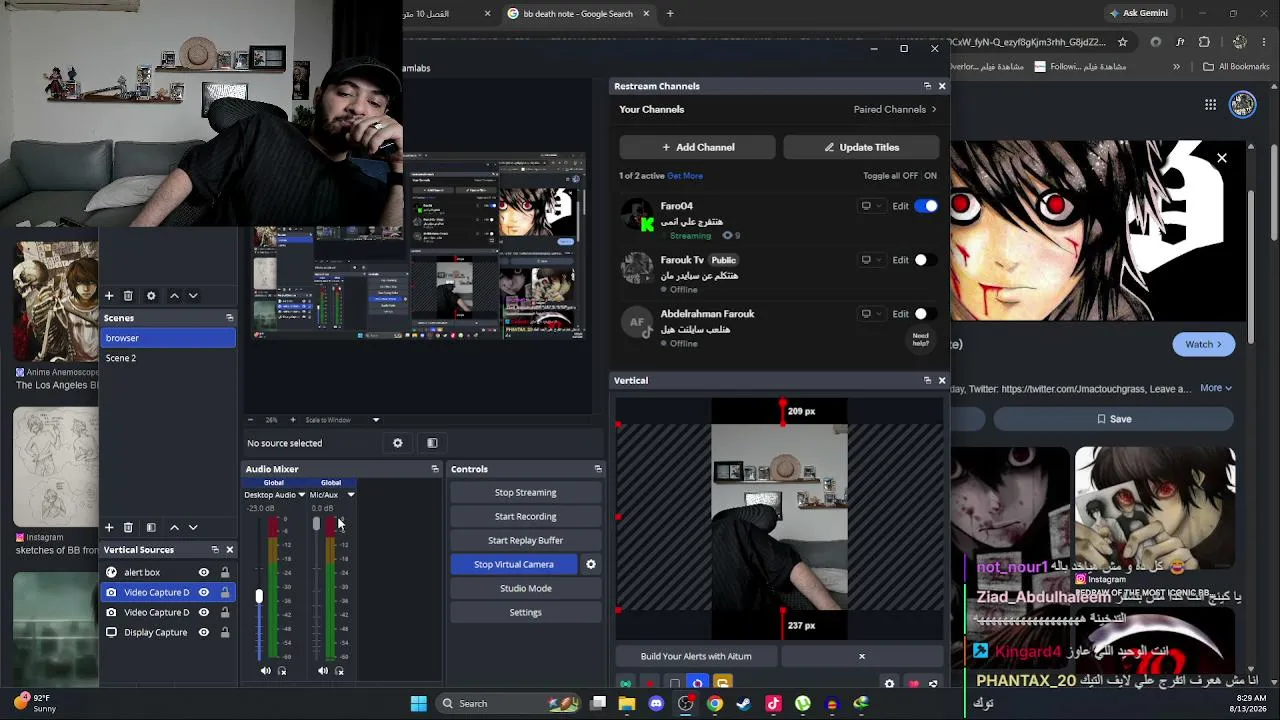Open source properties gear in the upper sources toolbar
The height and width of the screenshot is (720, 1280).
pyautogui.click(x=151, y=296)
